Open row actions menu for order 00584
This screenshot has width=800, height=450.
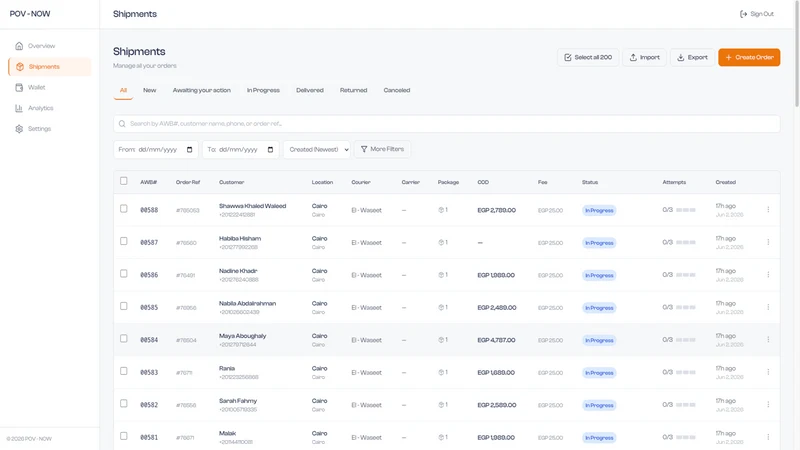pos(768,340)
